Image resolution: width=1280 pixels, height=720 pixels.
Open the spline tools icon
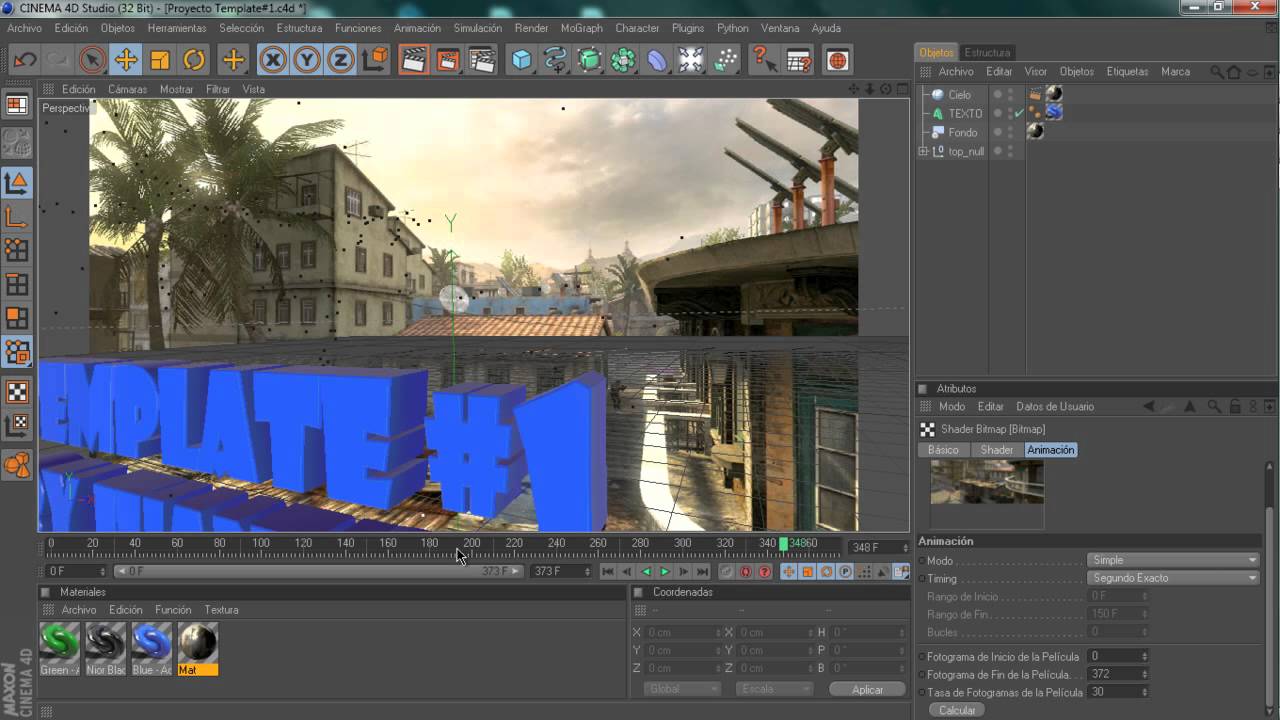point(556,60)
